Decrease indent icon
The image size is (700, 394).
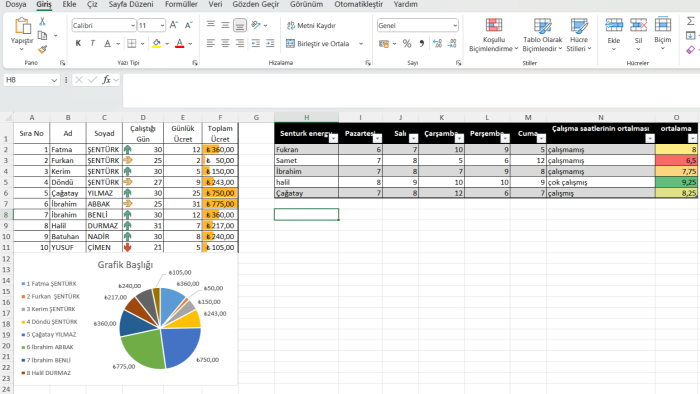[256, 43]
